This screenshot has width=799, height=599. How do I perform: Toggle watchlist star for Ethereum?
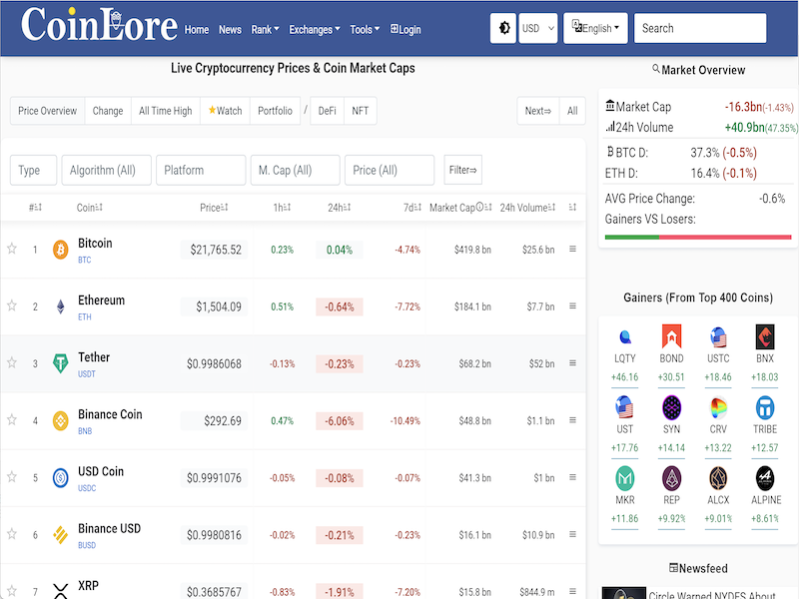coord(12,306)
